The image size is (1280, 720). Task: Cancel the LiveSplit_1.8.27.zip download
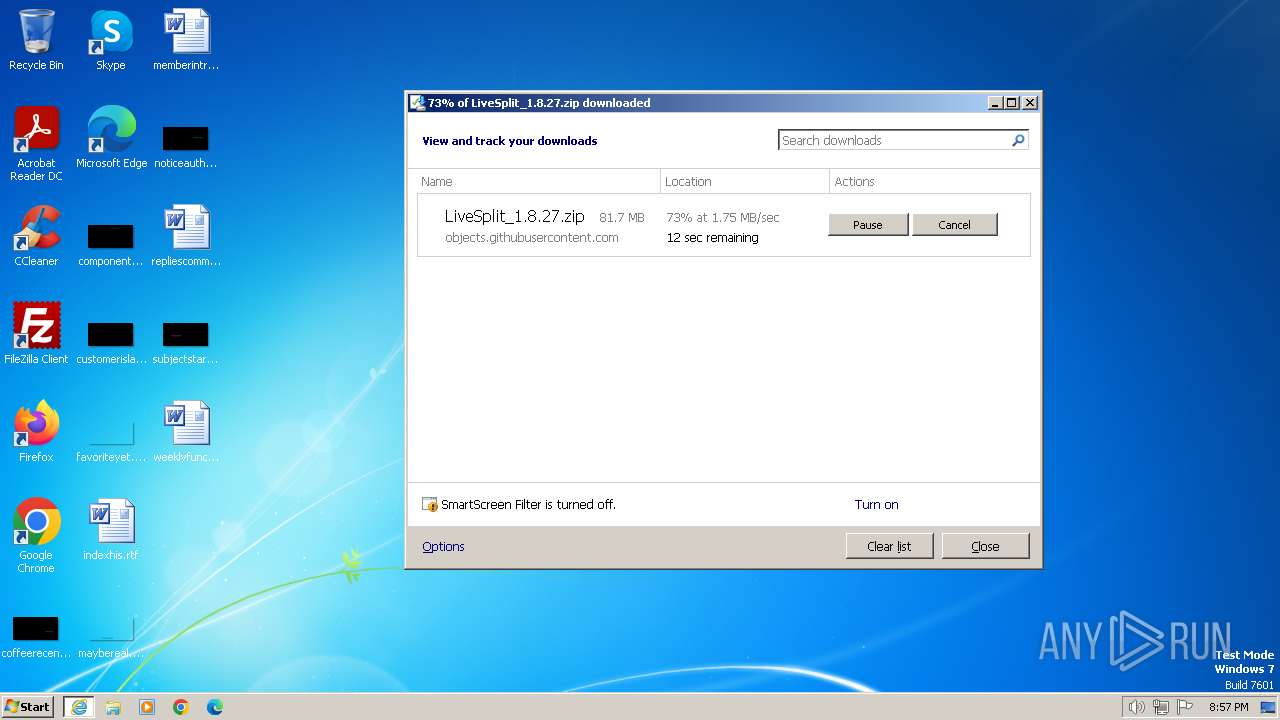pyautogui.click(x=954, y=225)
